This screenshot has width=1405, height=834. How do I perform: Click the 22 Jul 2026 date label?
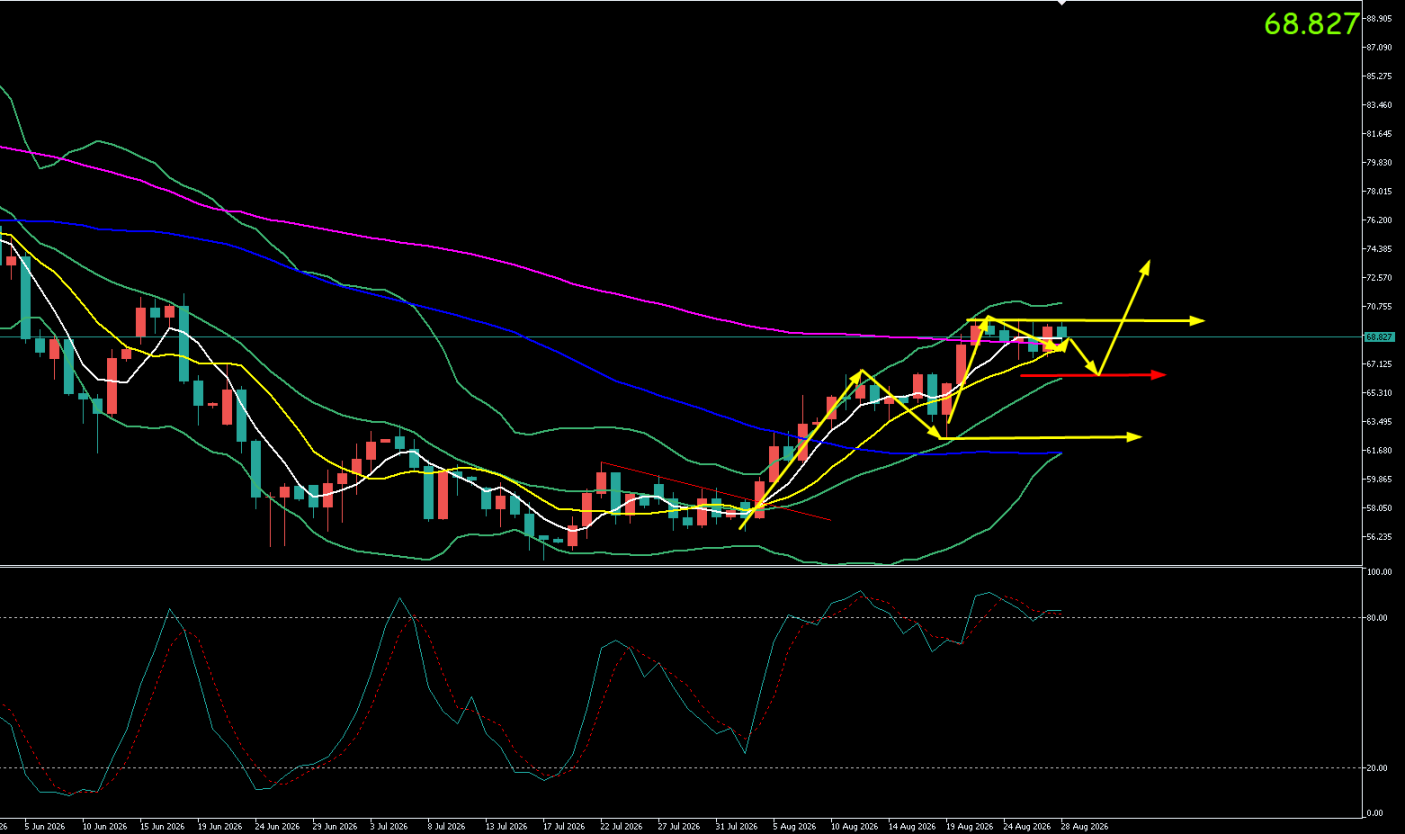(x=621, y=827)
